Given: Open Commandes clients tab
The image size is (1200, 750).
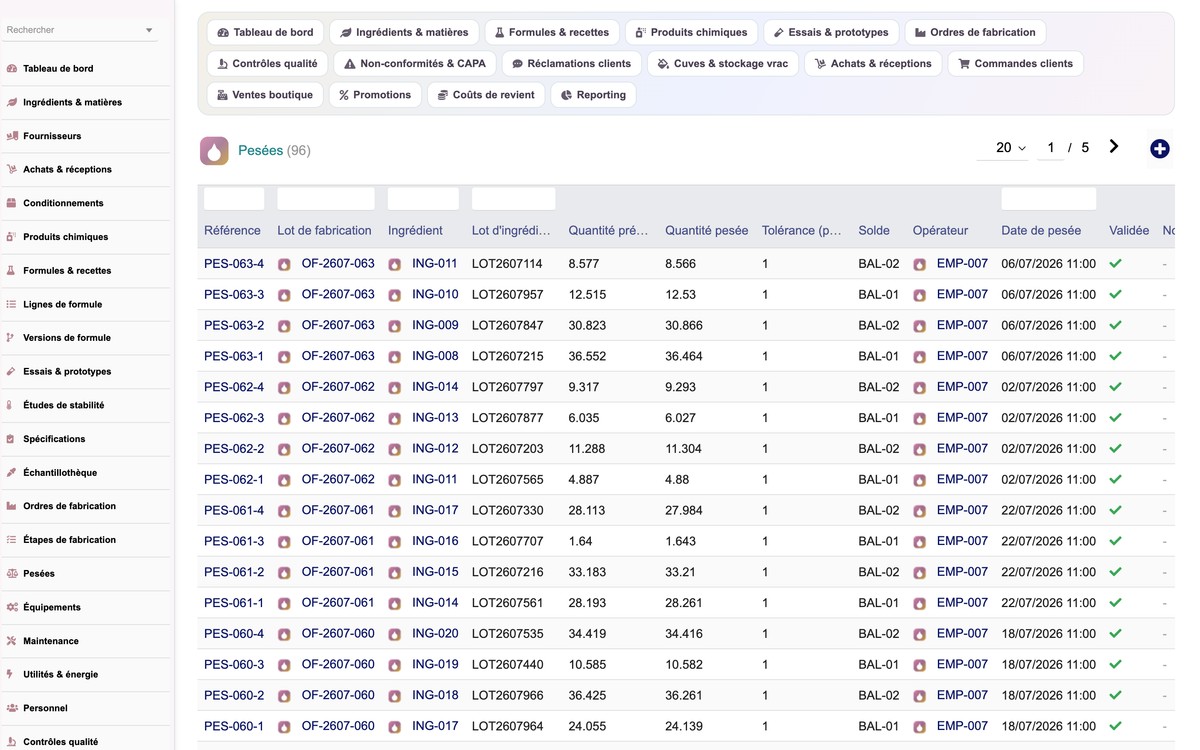Looking at the screenshot, I should coord(1015,64).
